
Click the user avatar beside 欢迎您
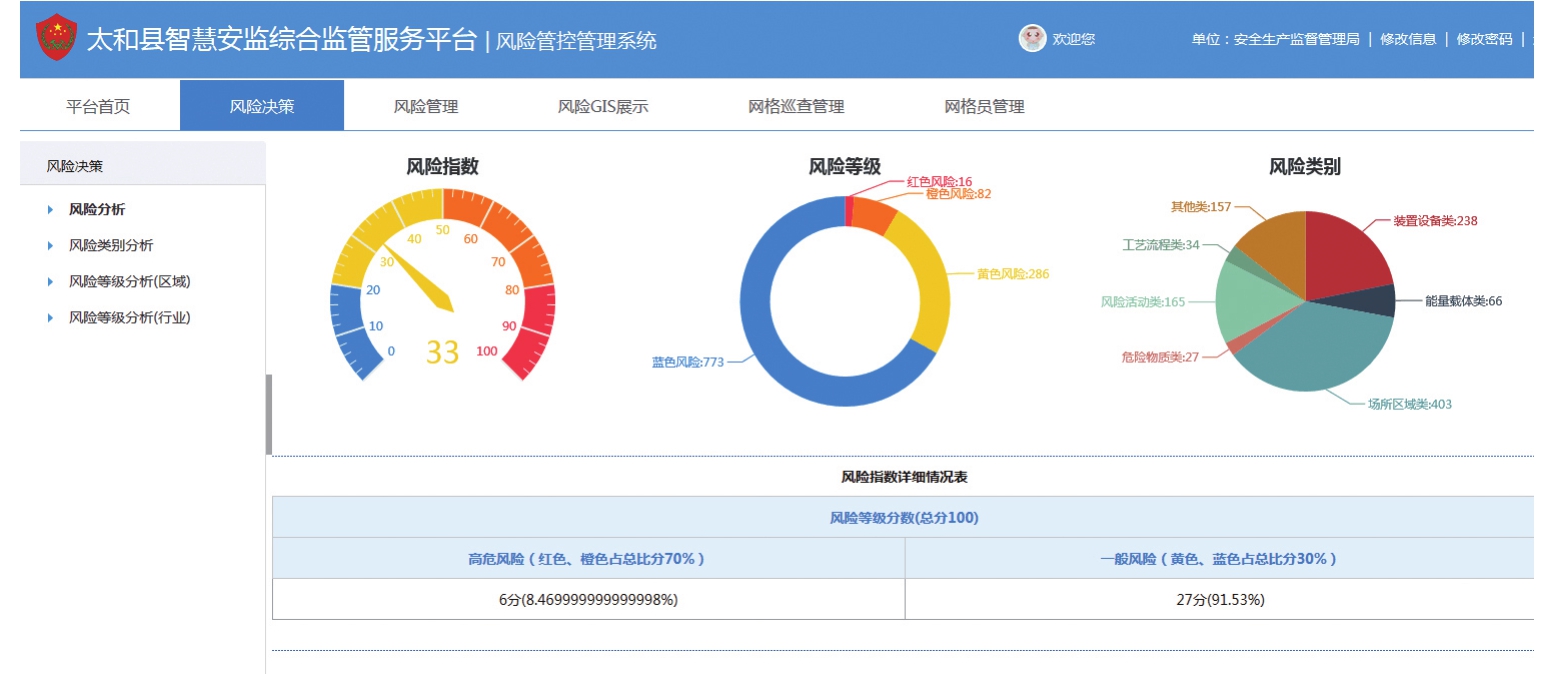pos(1032,38)
